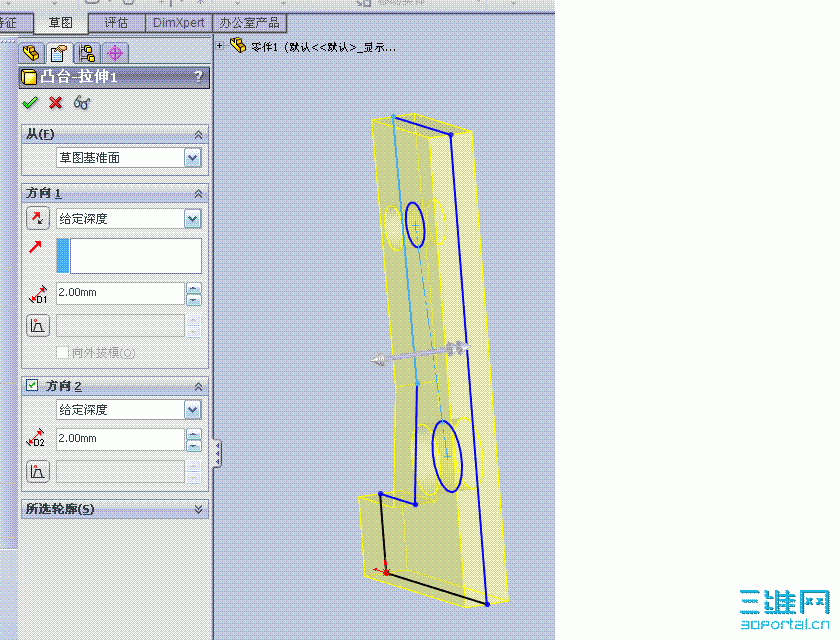Click the 方向1 section title
Image resolution: width=840 pixels, height=640 pixels.
click(43, 193)
